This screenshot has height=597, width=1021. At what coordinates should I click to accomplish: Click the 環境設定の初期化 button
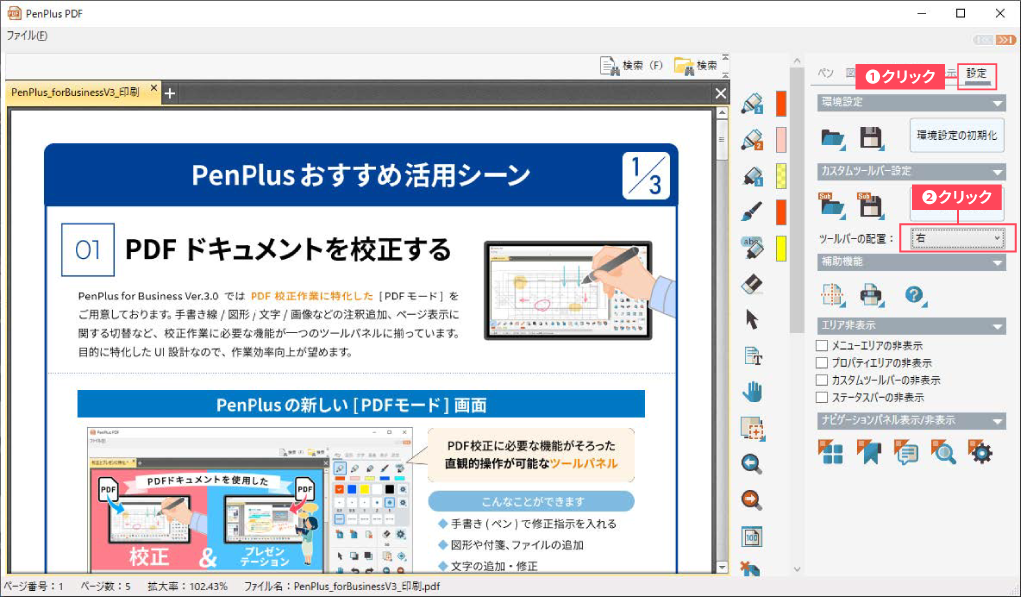957,135
